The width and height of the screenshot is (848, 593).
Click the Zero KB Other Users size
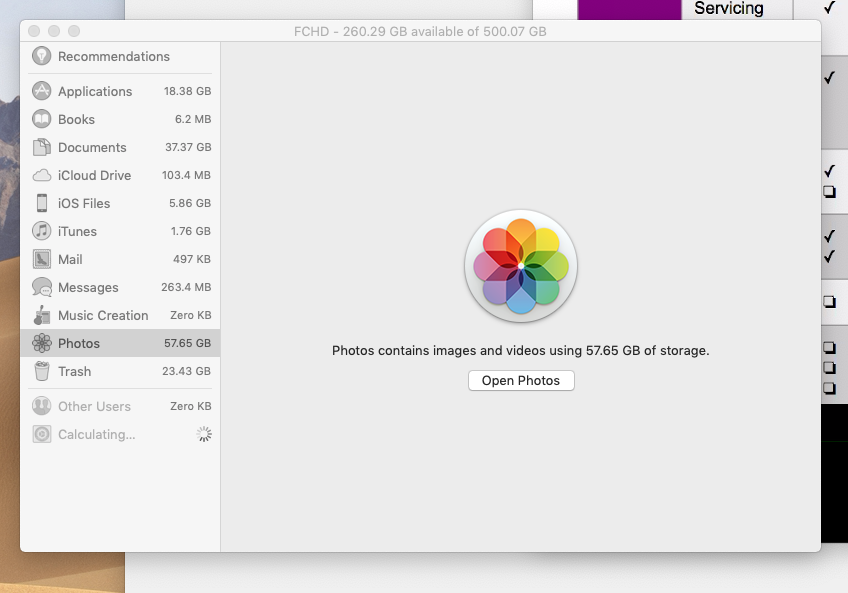click(x=191, y=406)
